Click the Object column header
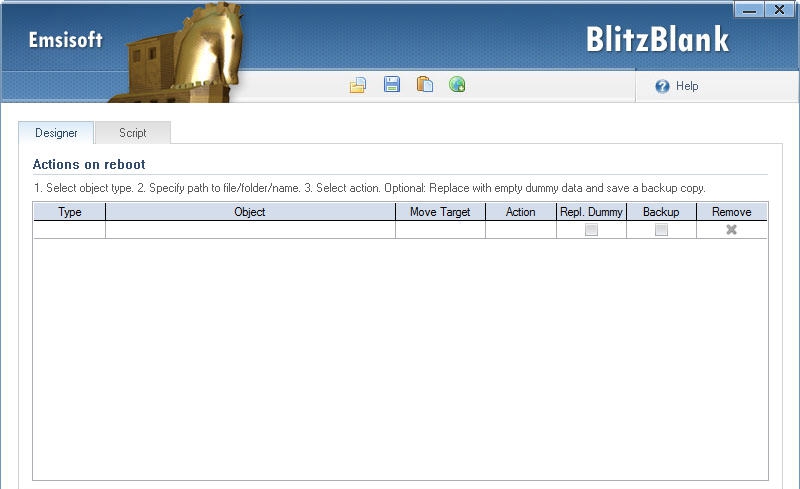 [x=250, y=212]
